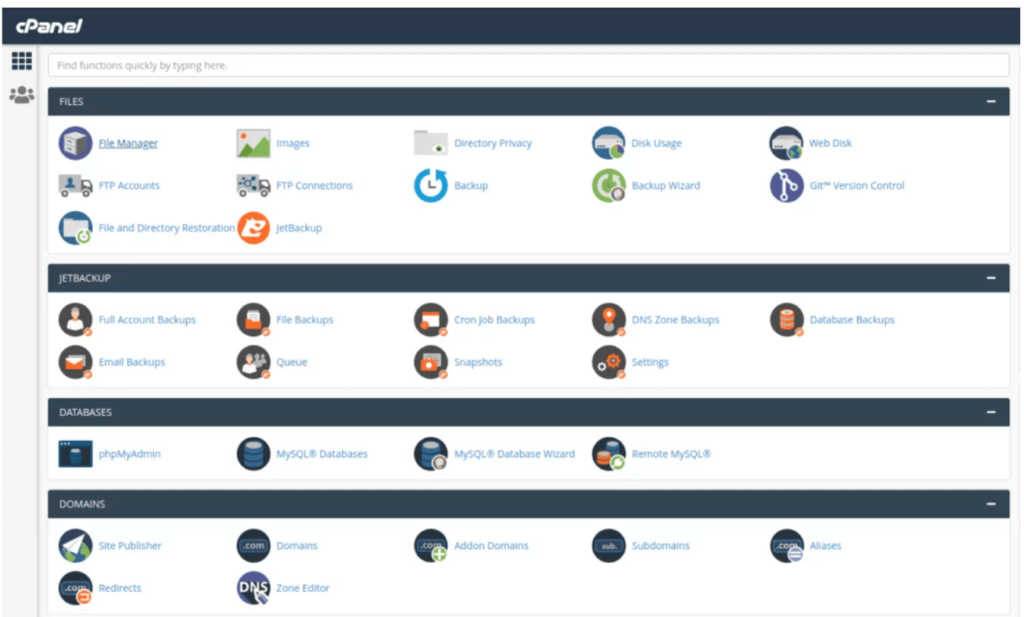Open the Remote MySQL icon
This screenshot has width=1024, height=617.
point(608,454)
